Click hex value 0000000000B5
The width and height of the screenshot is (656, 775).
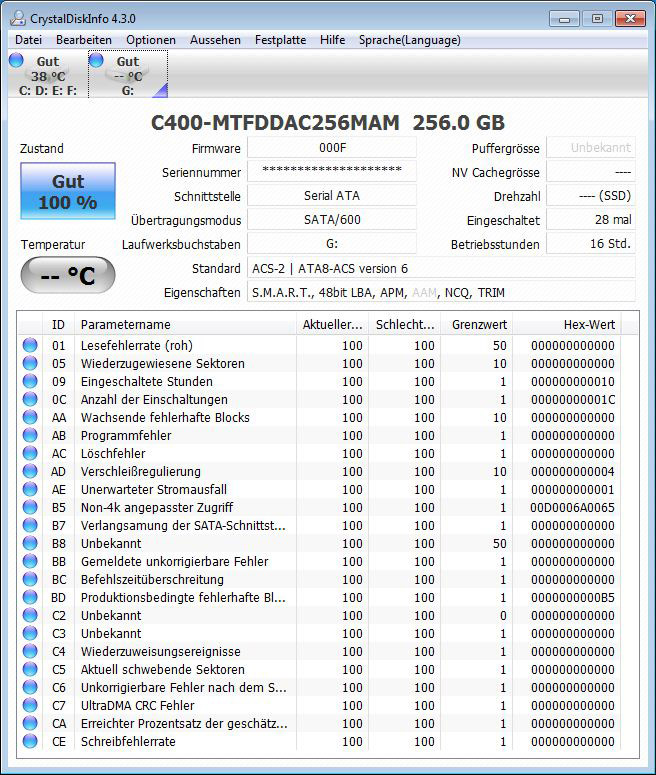click(x=572, y=598)
